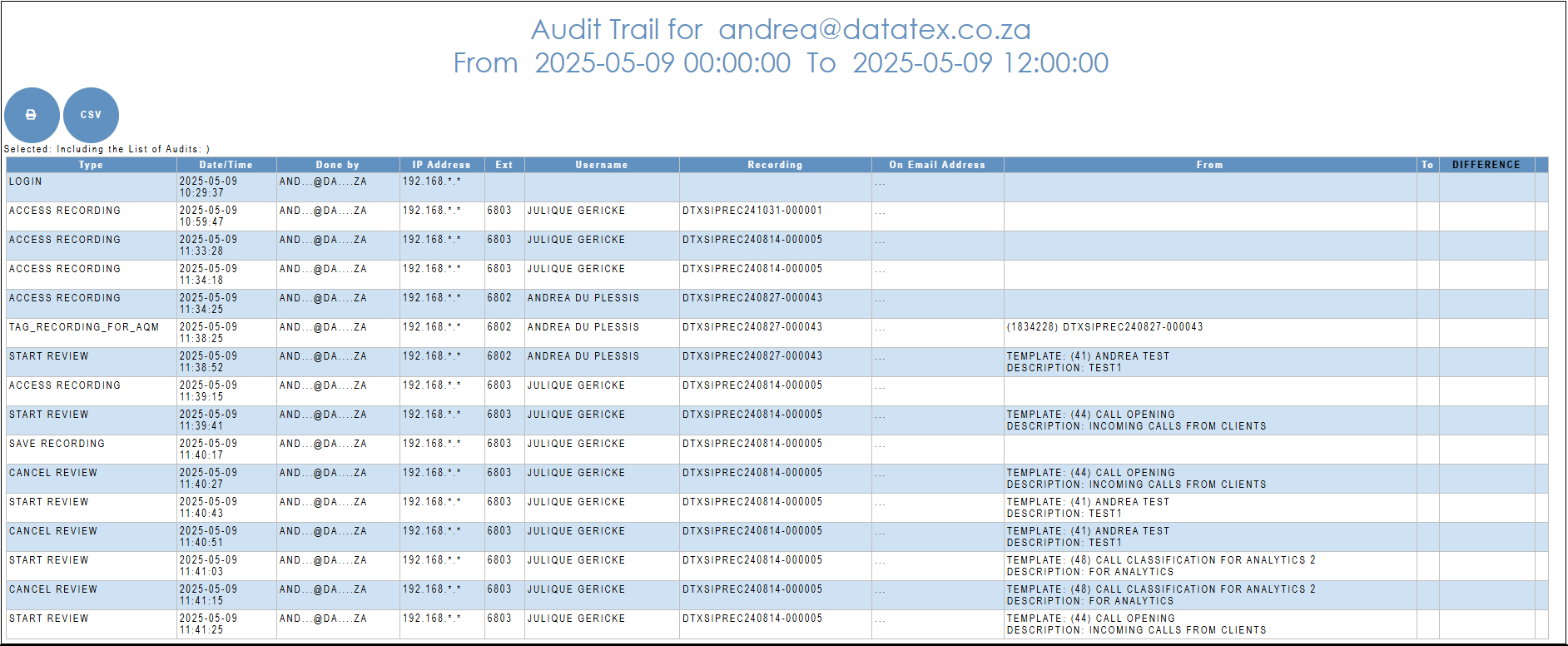
Task: Click the Ext column header
Action: point(504,165)
